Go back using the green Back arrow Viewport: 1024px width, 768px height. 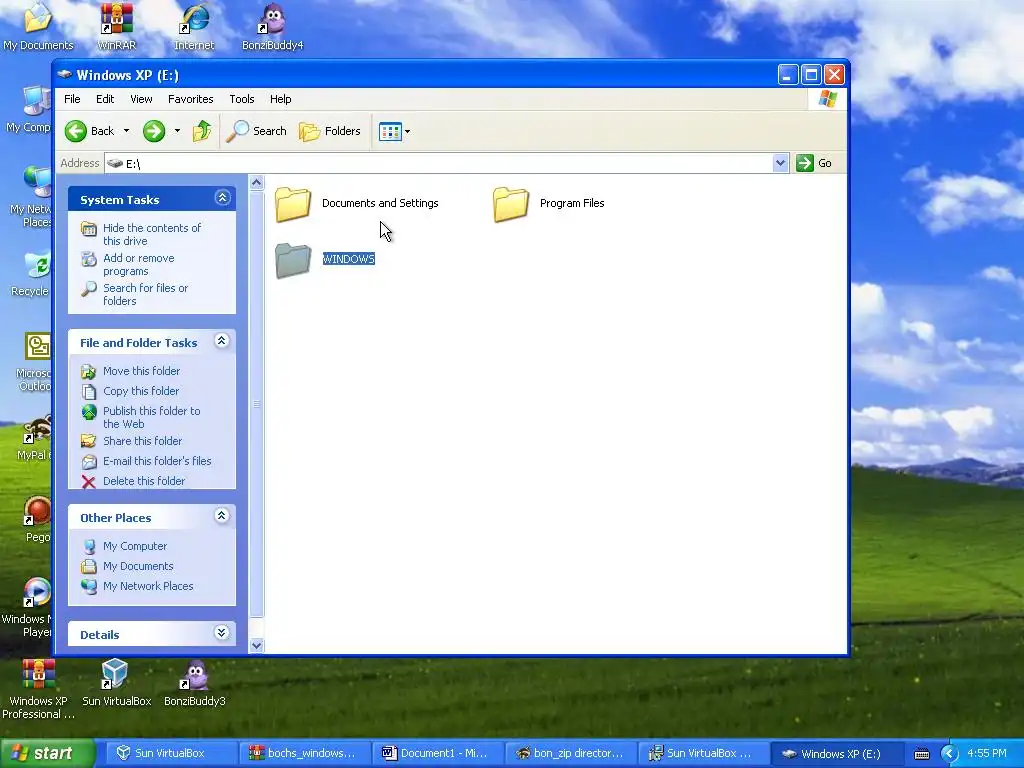tap(90, 131)
